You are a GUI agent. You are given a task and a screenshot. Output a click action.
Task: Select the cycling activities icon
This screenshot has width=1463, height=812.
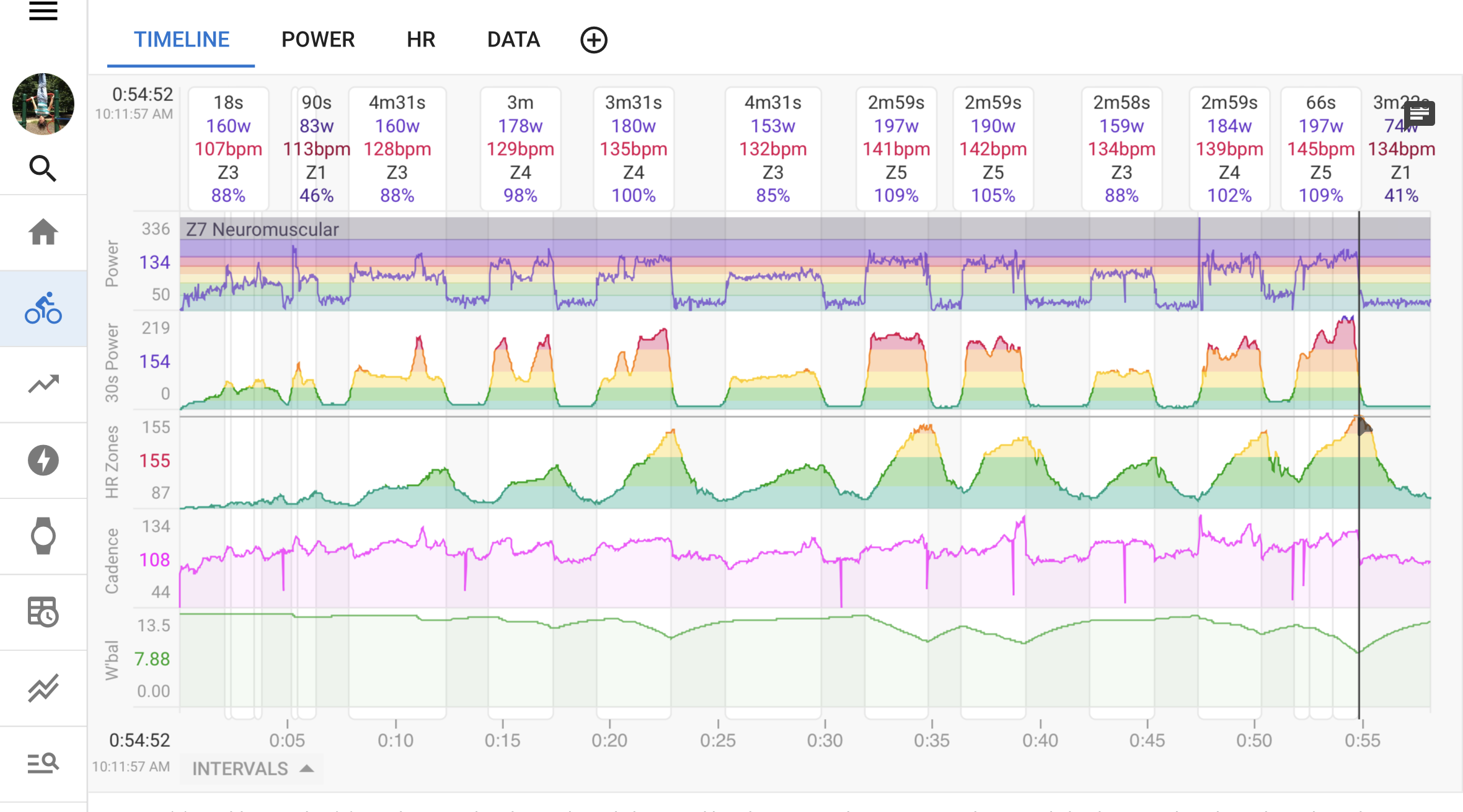click(x=43, y=309)
